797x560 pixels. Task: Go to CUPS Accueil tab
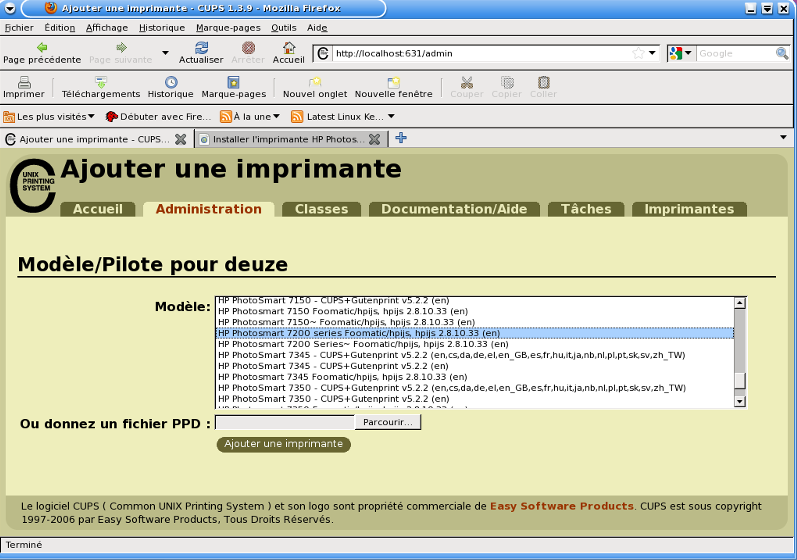coord(98,209)
